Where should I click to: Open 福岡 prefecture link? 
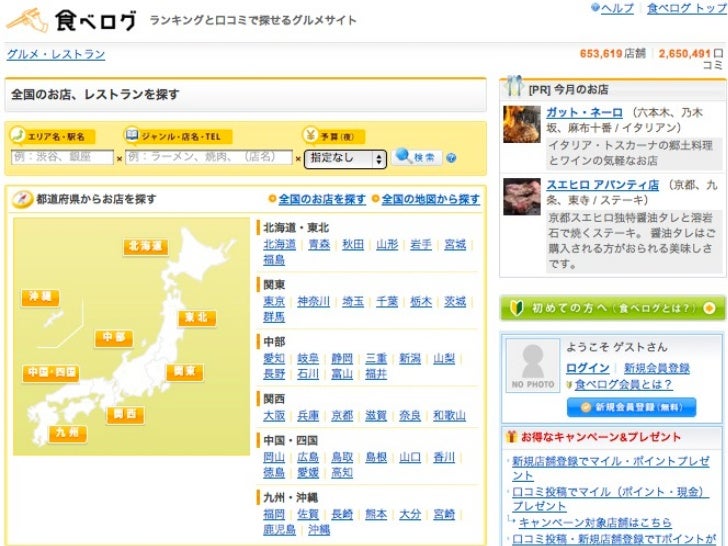coord(274,514)
